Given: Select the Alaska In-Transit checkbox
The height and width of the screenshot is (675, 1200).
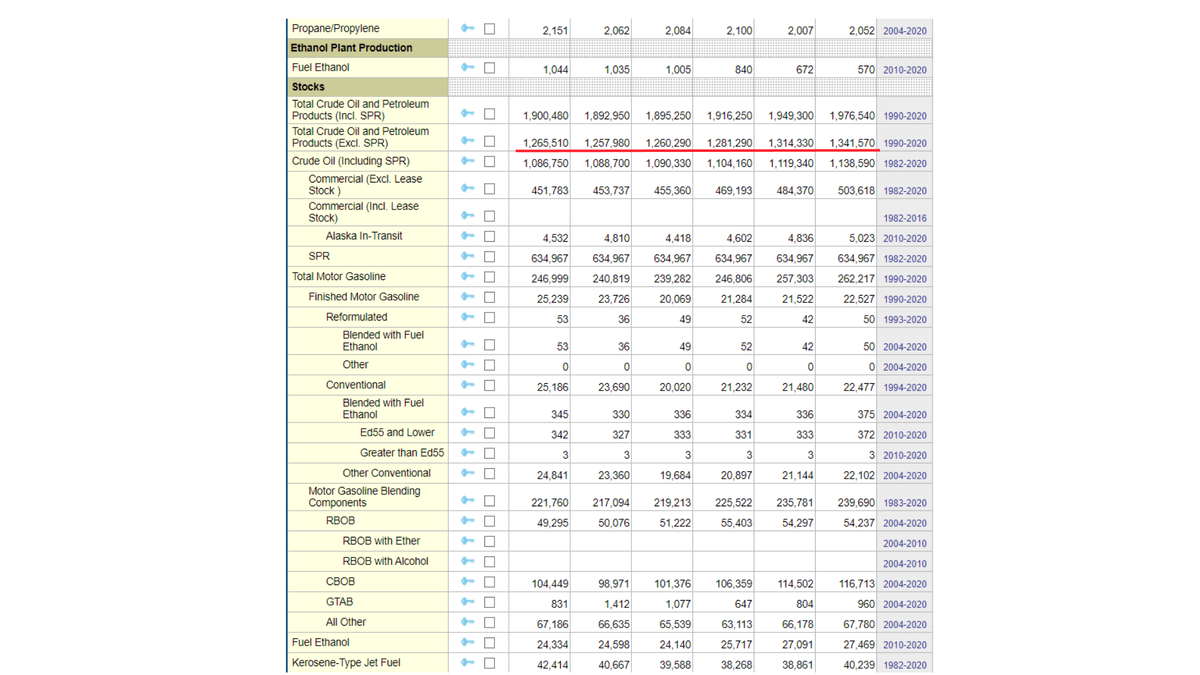Looking at the screenshot, I should [489, 236].
